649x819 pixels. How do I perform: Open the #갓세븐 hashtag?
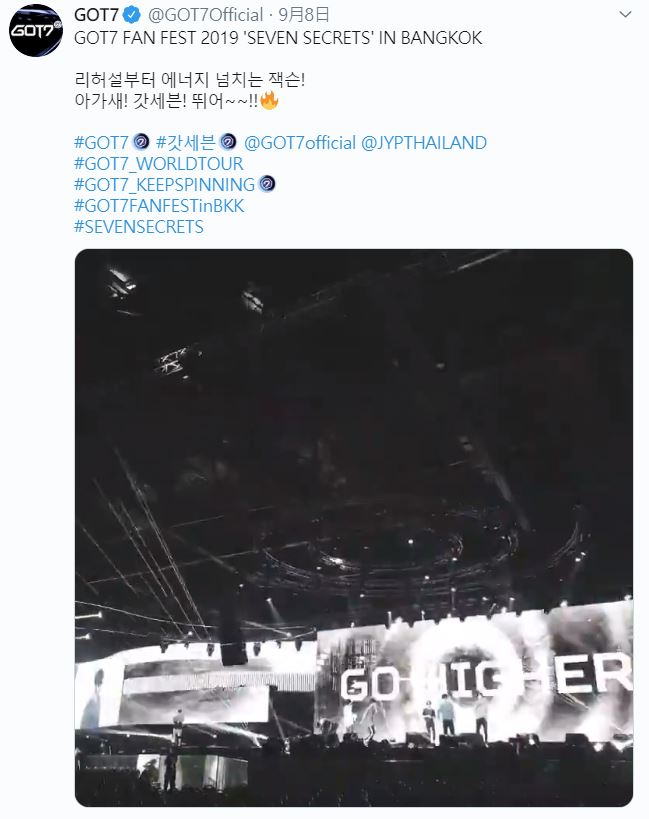click(x=186, y=143)
